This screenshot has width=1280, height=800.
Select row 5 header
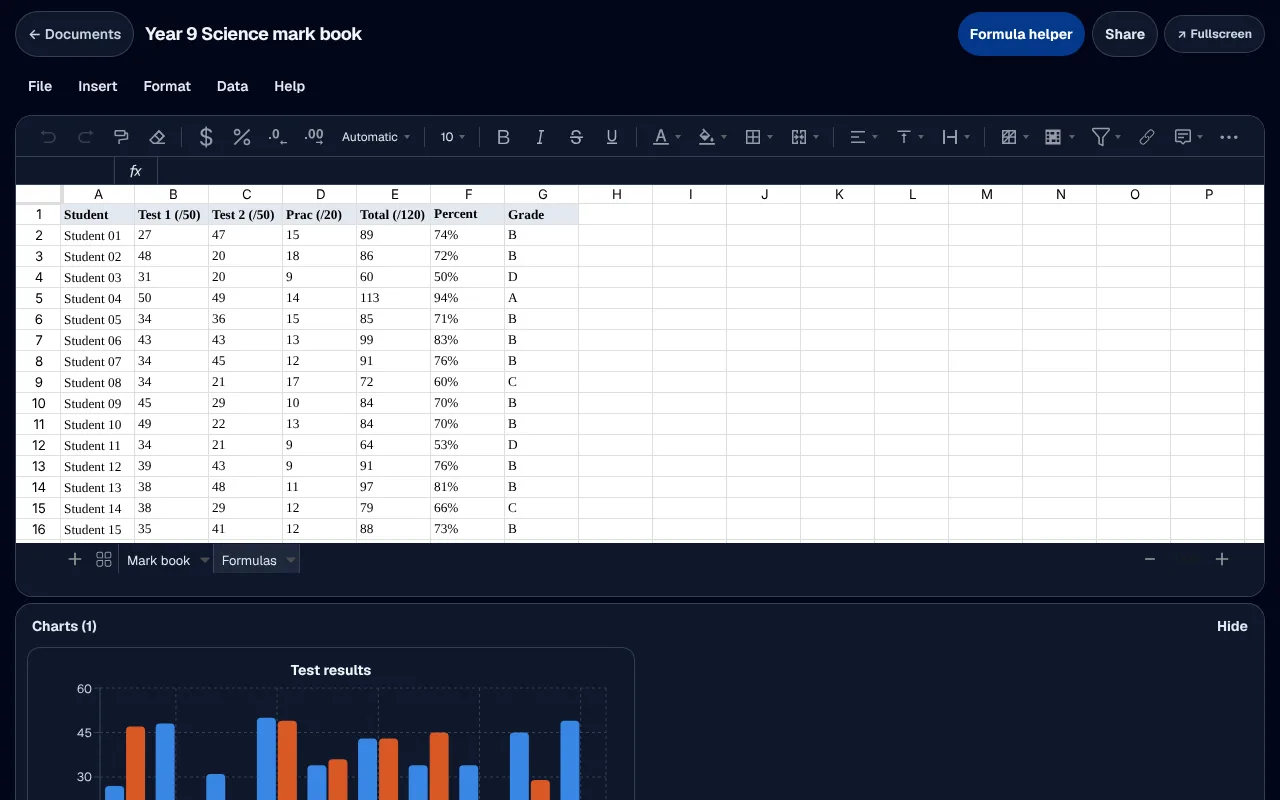(39, 298)
